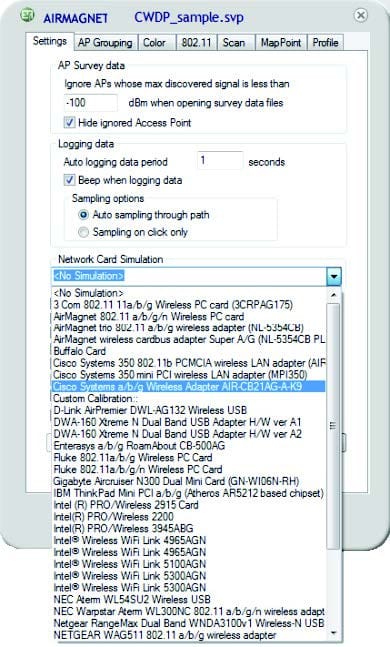Click the dropdown list scroll up arrow
The height and width of the screenshot is (647, 390).
[x=333, y=295]
